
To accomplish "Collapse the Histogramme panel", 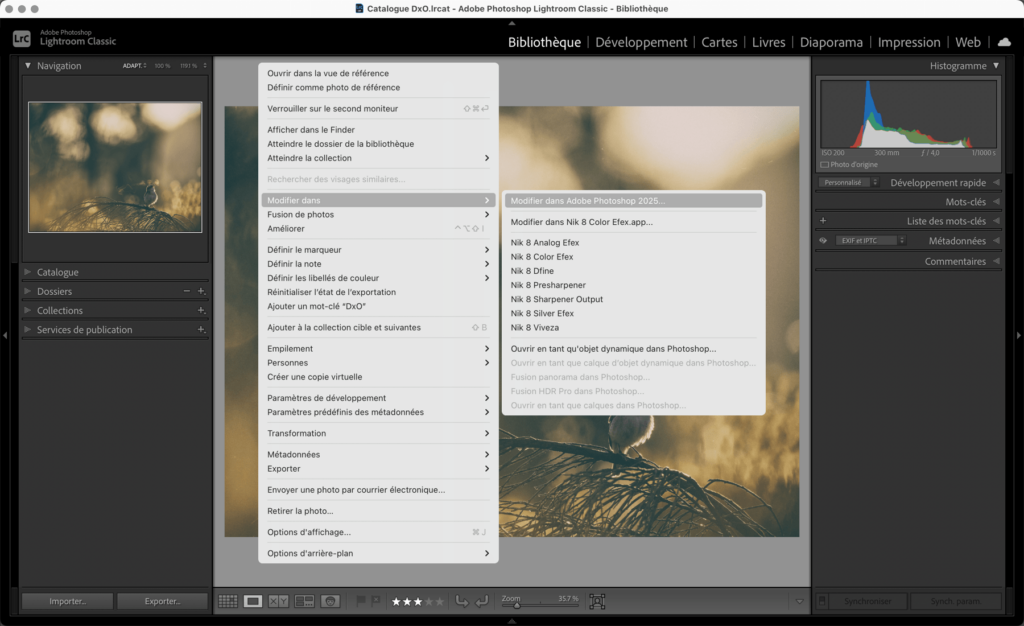I will pyautogui.click(x=996, y=65).
